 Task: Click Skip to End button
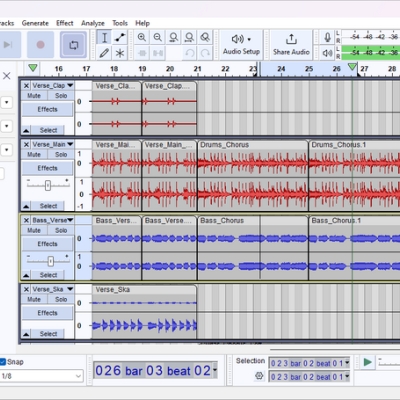(8, 45)
